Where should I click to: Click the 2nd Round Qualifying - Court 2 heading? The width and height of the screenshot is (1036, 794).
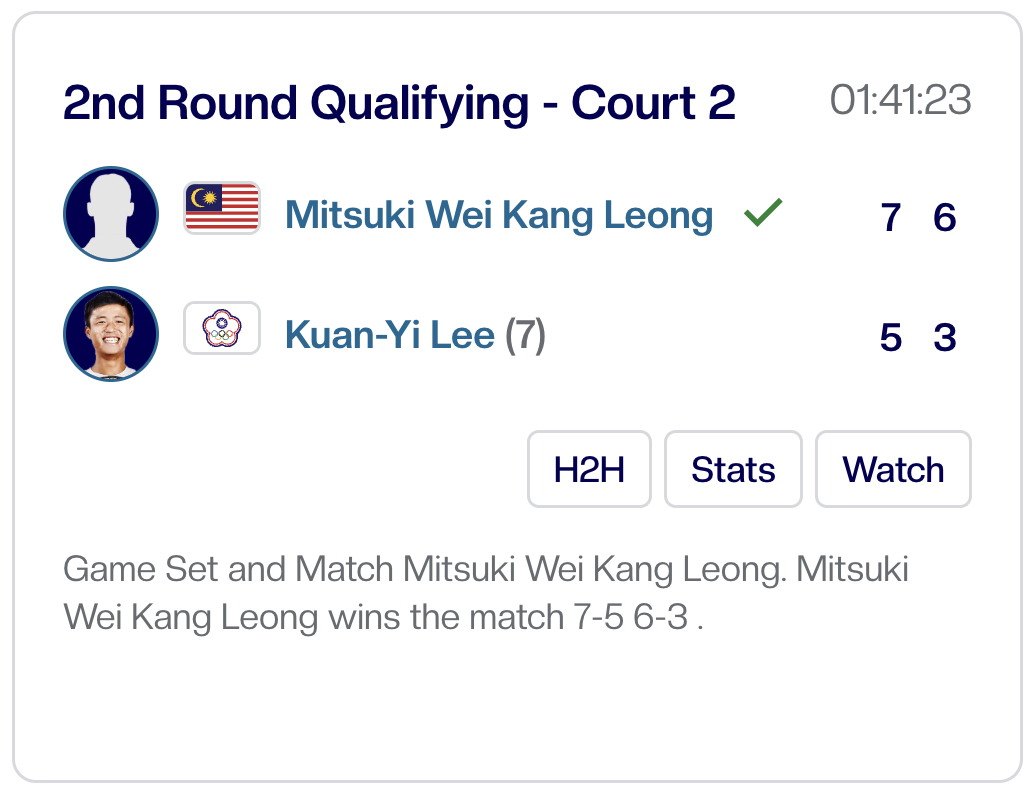(398, 103)
